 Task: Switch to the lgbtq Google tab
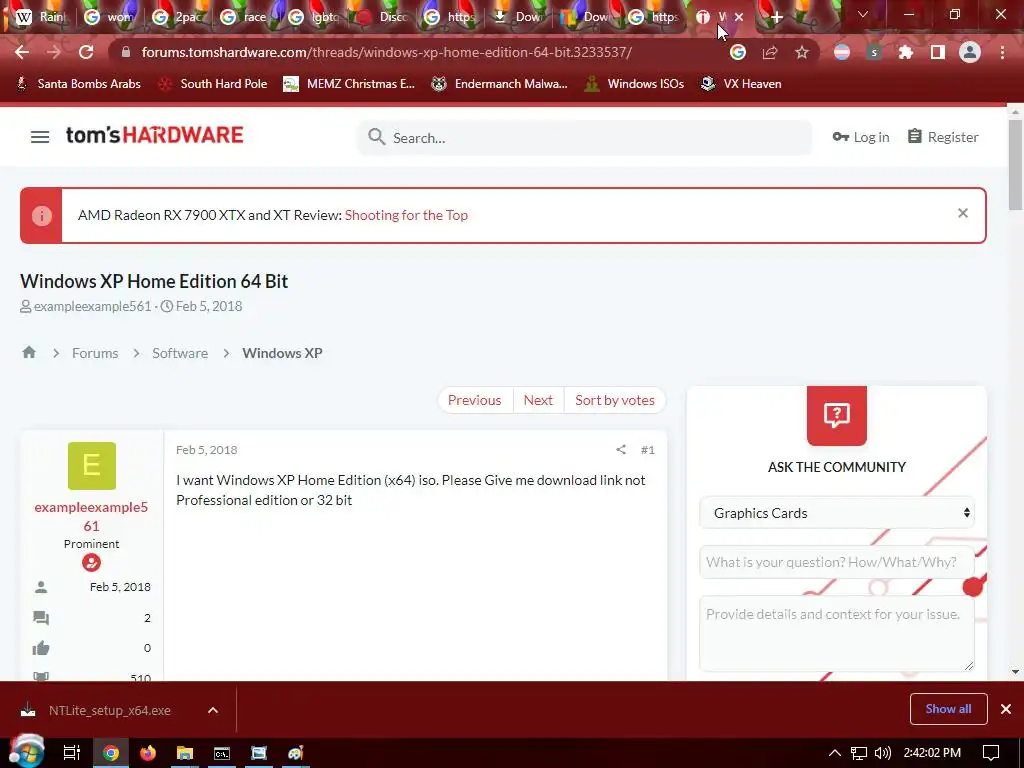(313, 17)
